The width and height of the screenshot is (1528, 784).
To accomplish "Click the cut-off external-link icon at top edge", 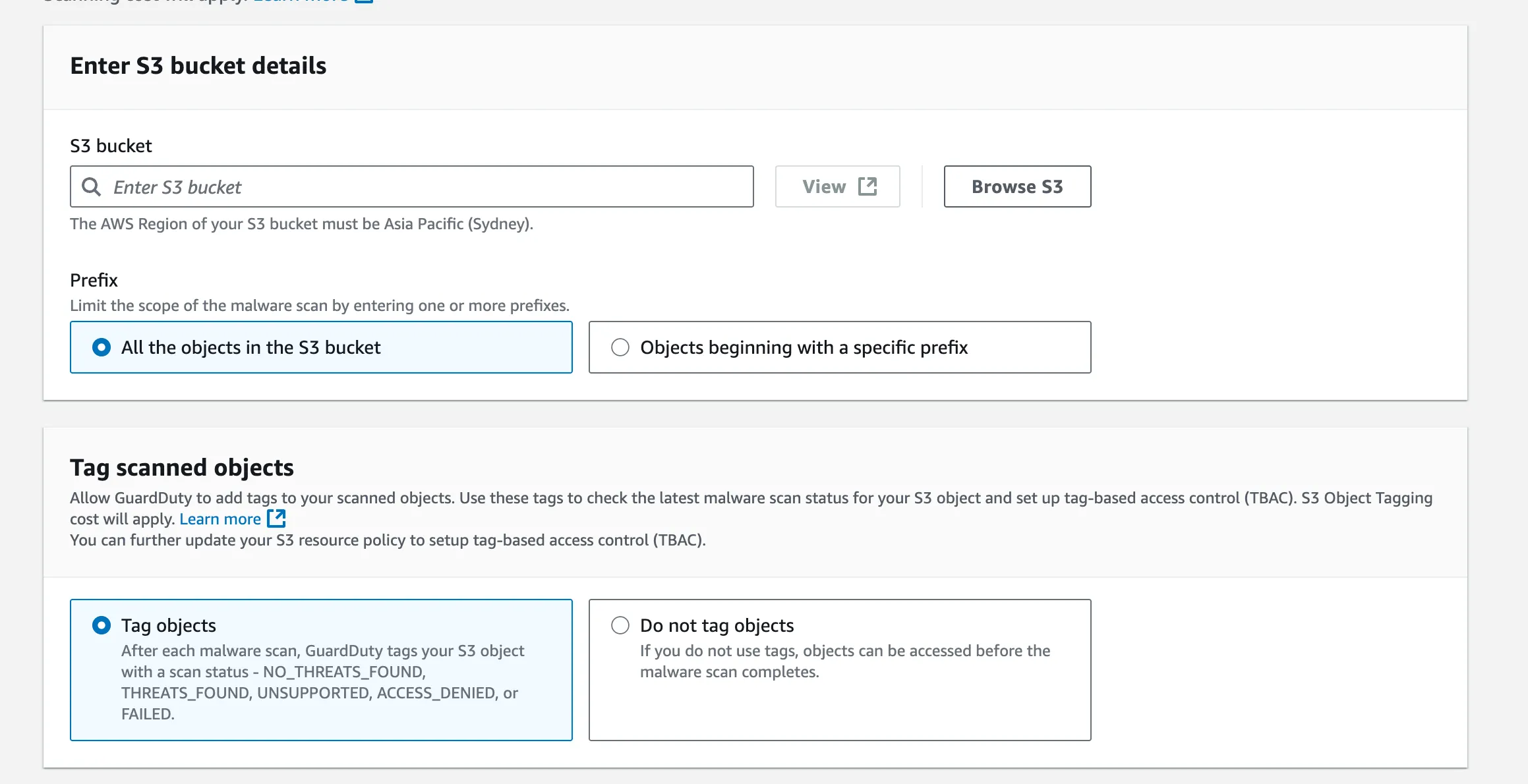I will pos(364,1).
